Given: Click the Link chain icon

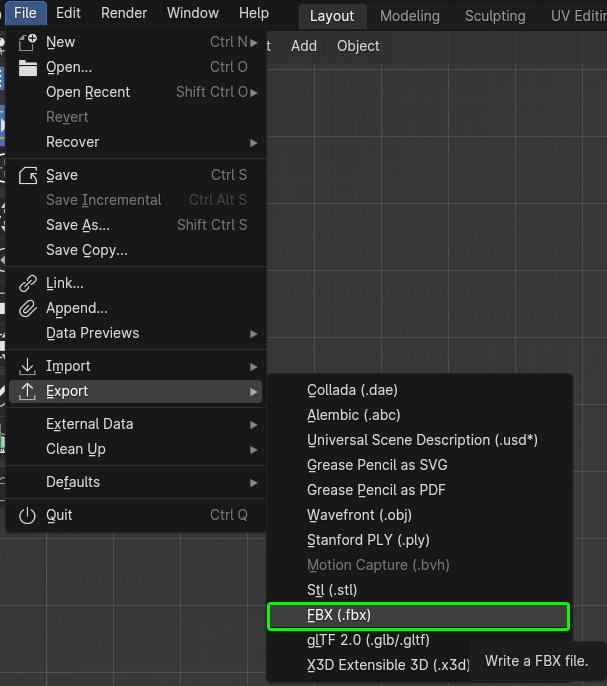Looking at the screenshot, I should (x=28, y=283).
